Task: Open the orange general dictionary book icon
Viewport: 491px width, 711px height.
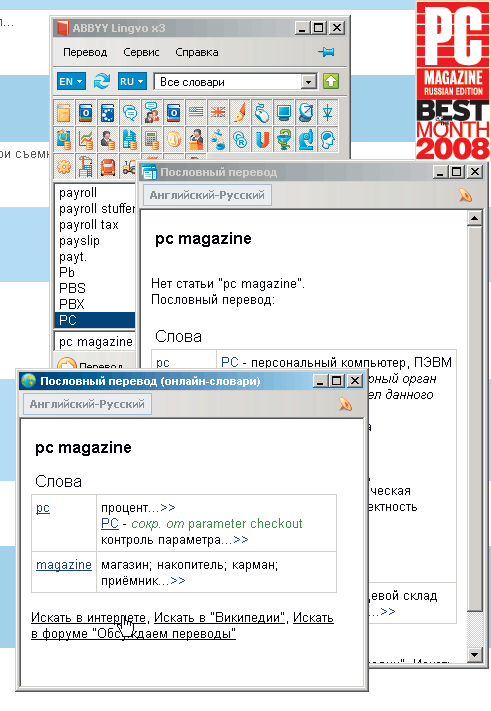Action: coord(63,112)
